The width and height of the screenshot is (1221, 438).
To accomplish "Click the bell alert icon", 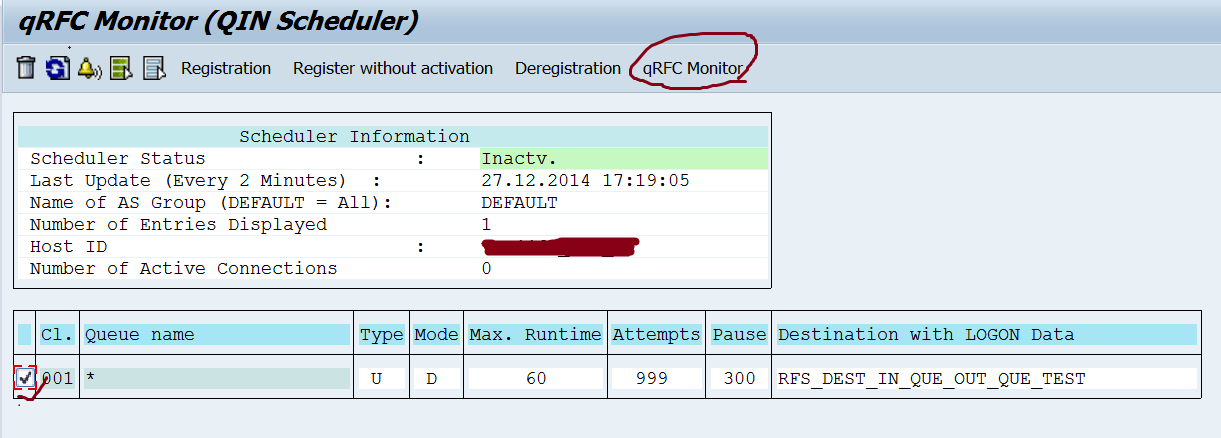I will pos(89,68).
